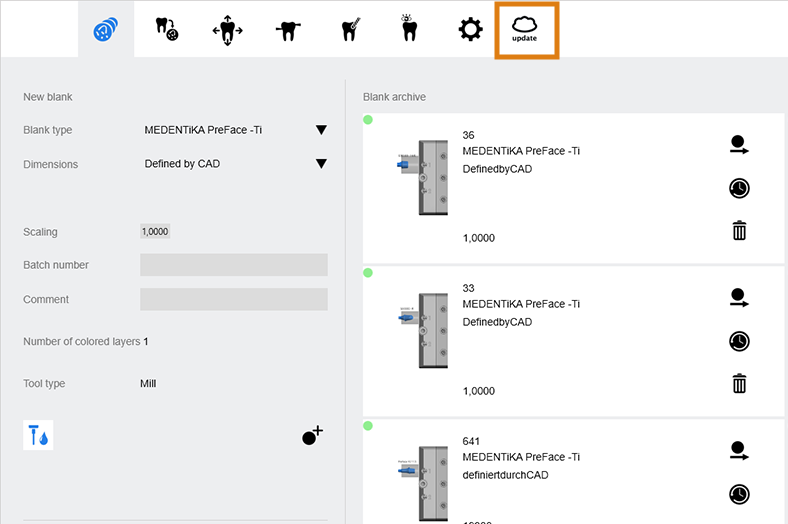Screen dimensions: 788x524
Task: Click the New blank heading
Action: click(48, 97)
